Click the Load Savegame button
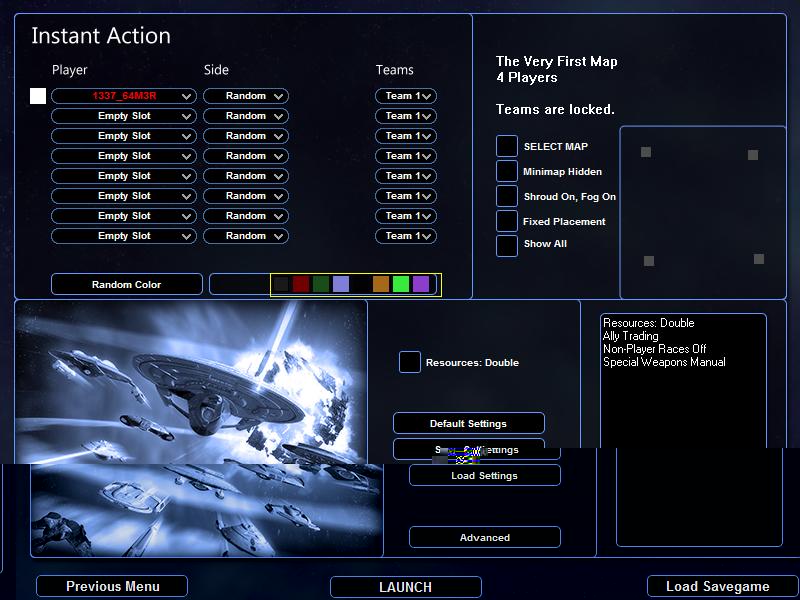 click(x=717, y=587)
